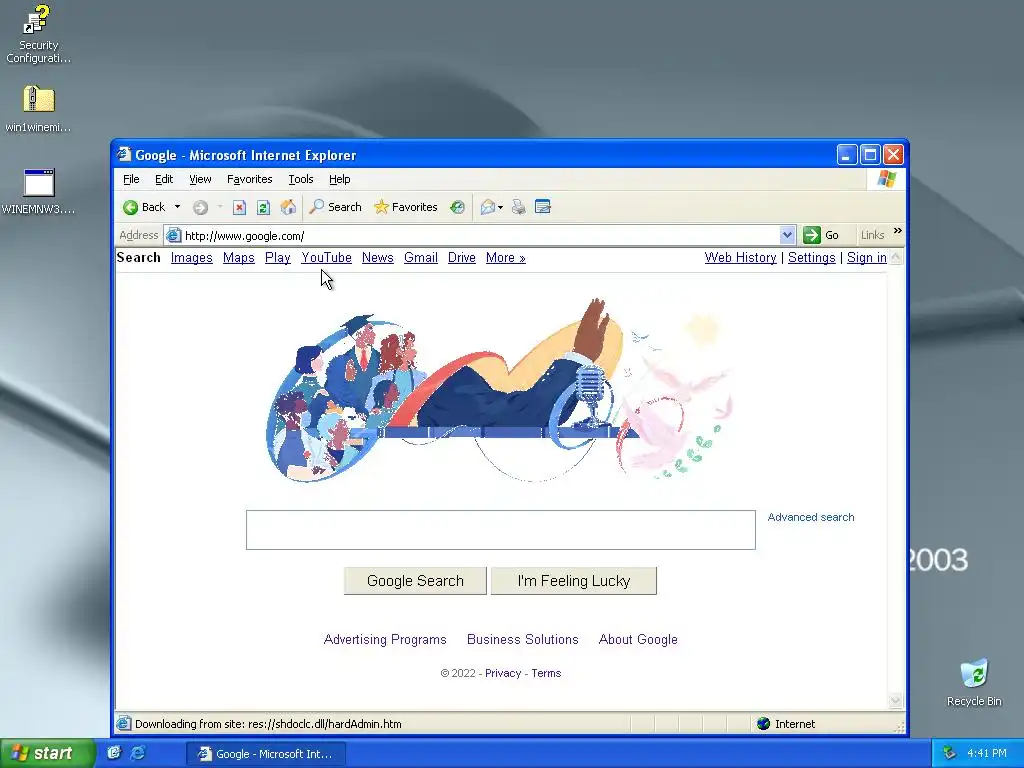The height and width of the screenshot is (768, 1024).
Task: Open the View menu
Action: coord(200,179)
